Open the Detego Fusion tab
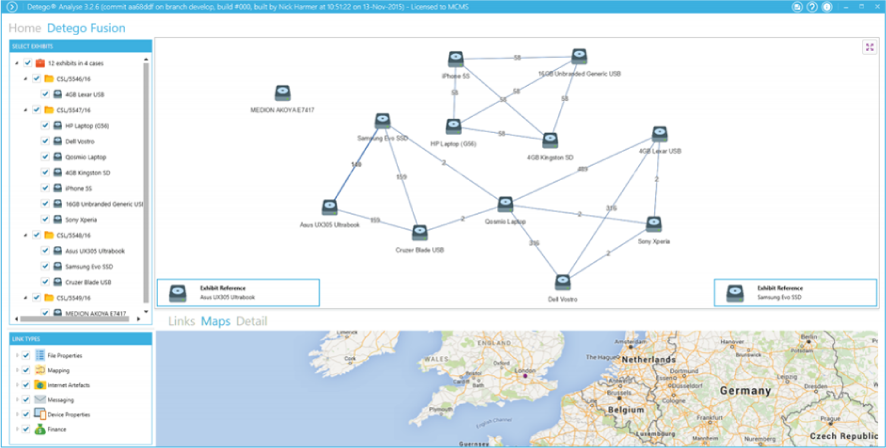886x448 pixels. click(x=86, y=28)
